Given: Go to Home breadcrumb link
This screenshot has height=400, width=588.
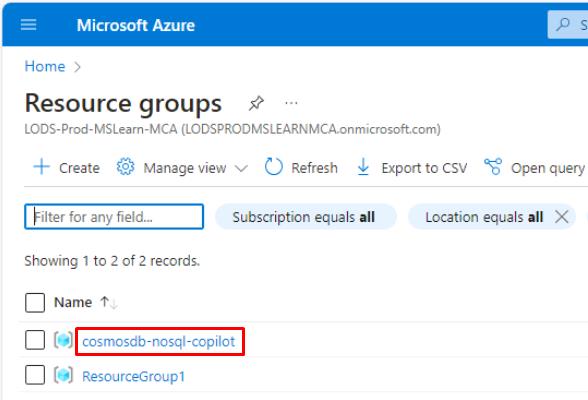Looking at the screenshot, I should [45, 66].
